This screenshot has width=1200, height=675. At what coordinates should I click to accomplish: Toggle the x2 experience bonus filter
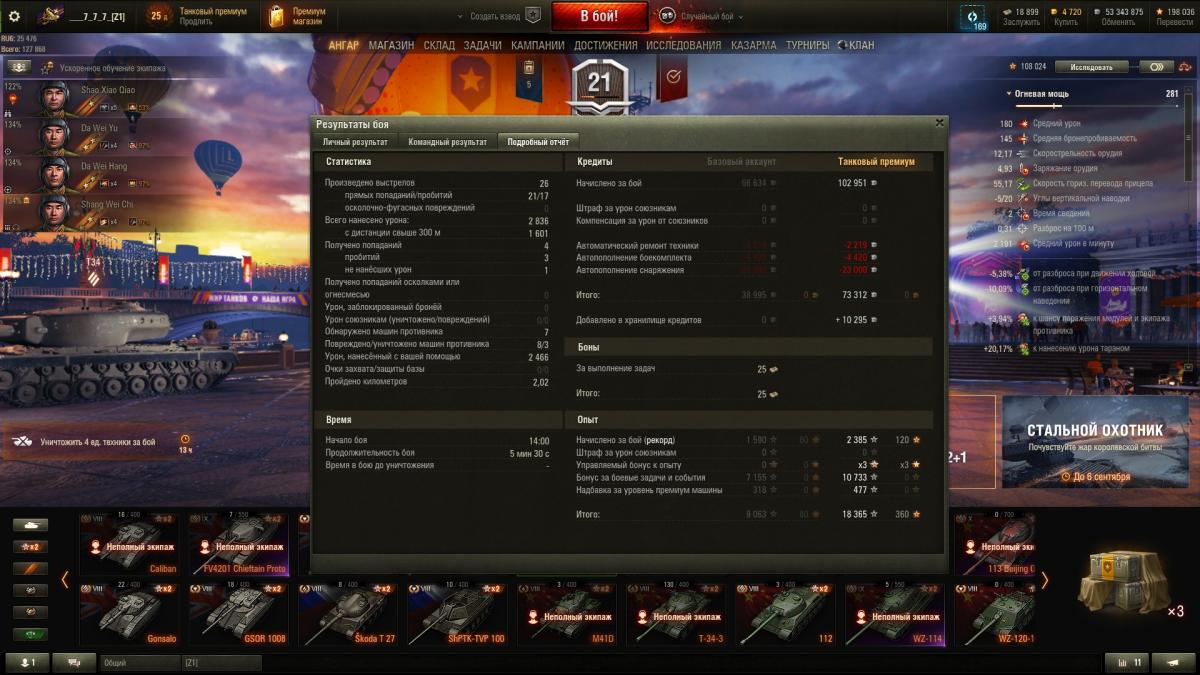tap(31, 547)
